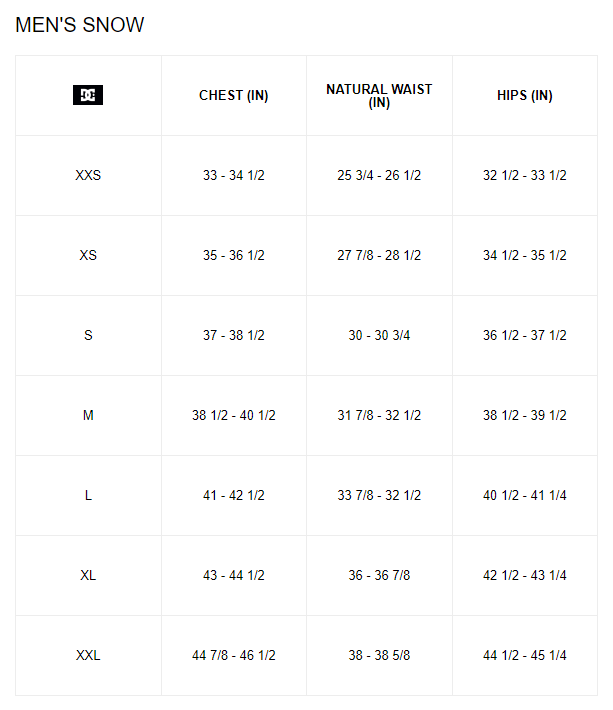Select the CHEST (IN) column header

(x=234, y=96)
